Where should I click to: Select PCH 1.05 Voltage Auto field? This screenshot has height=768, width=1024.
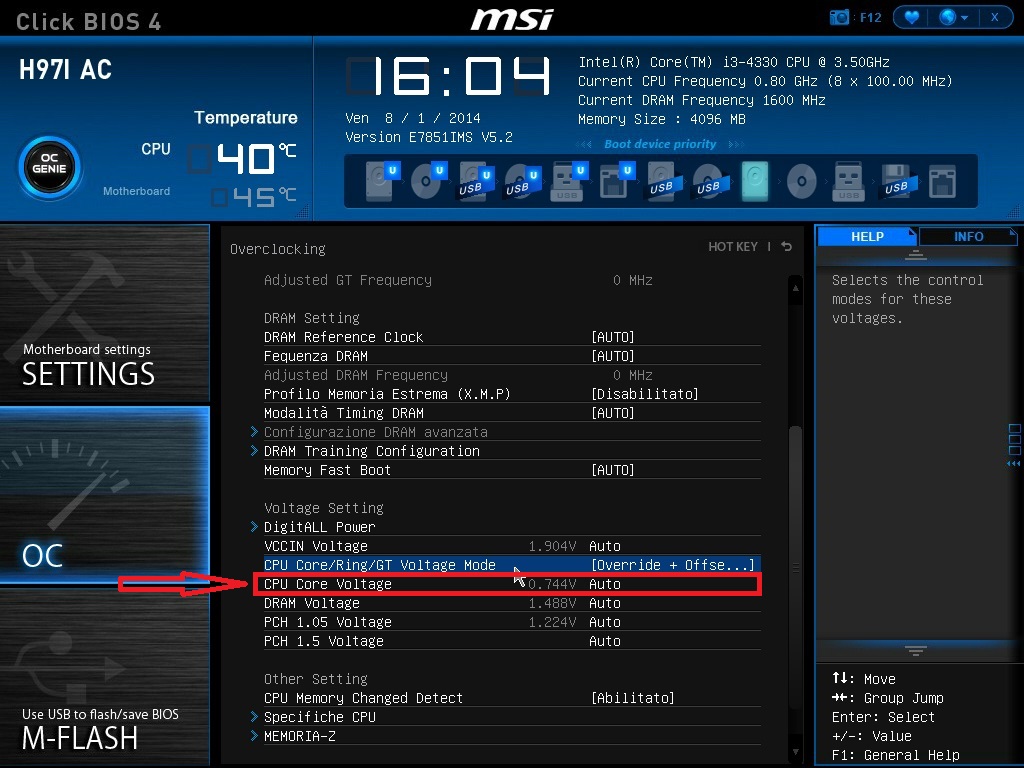click(605, 622)
